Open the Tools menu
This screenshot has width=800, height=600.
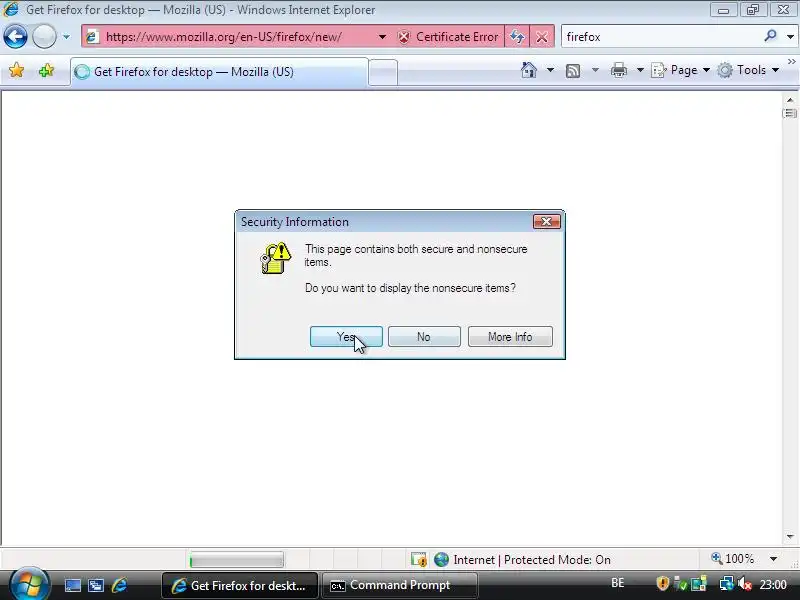click(748, 70)
